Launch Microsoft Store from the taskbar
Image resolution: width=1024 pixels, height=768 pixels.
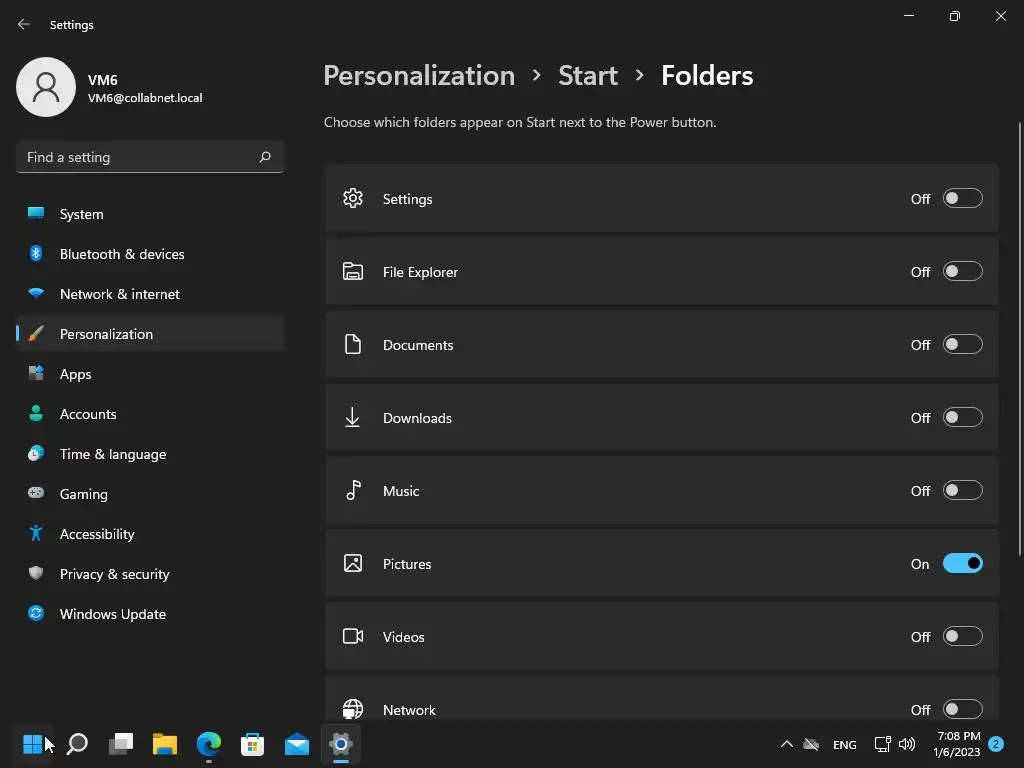coord(253,744)
